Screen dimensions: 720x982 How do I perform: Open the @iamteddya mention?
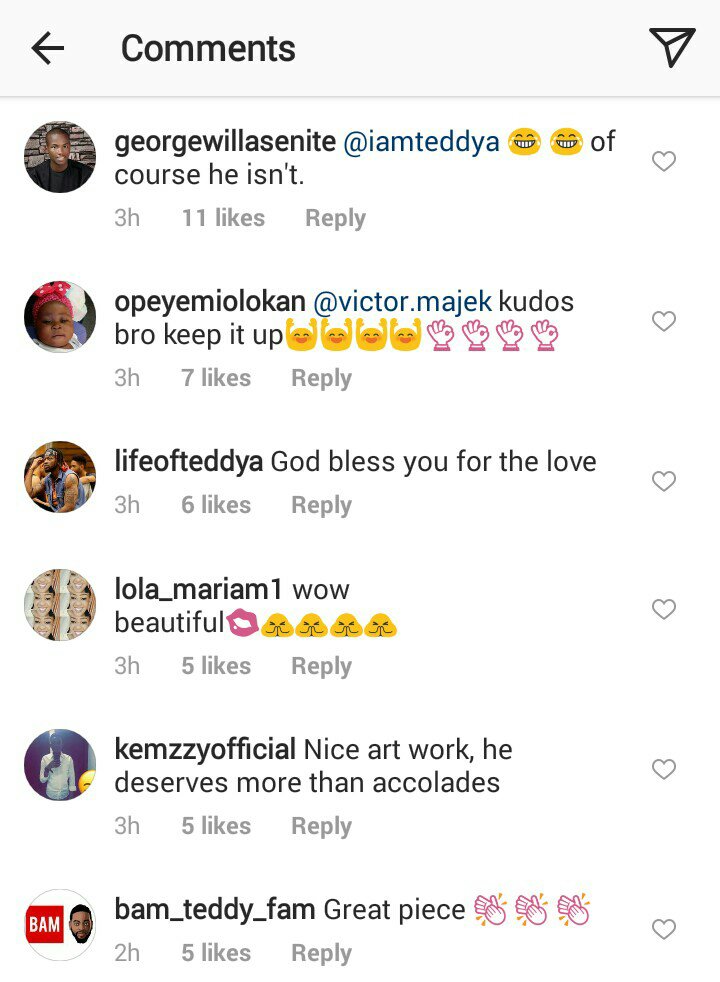(421, 142)
